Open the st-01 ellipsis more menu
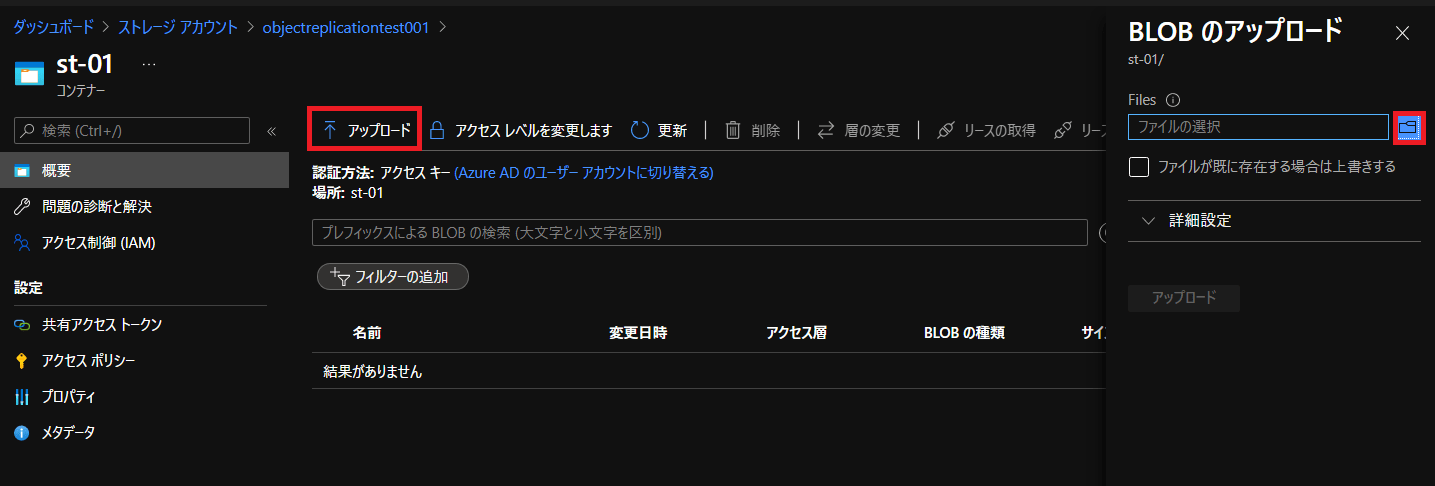The height and width of the screenshot is (486, 1435). point(149,64)
